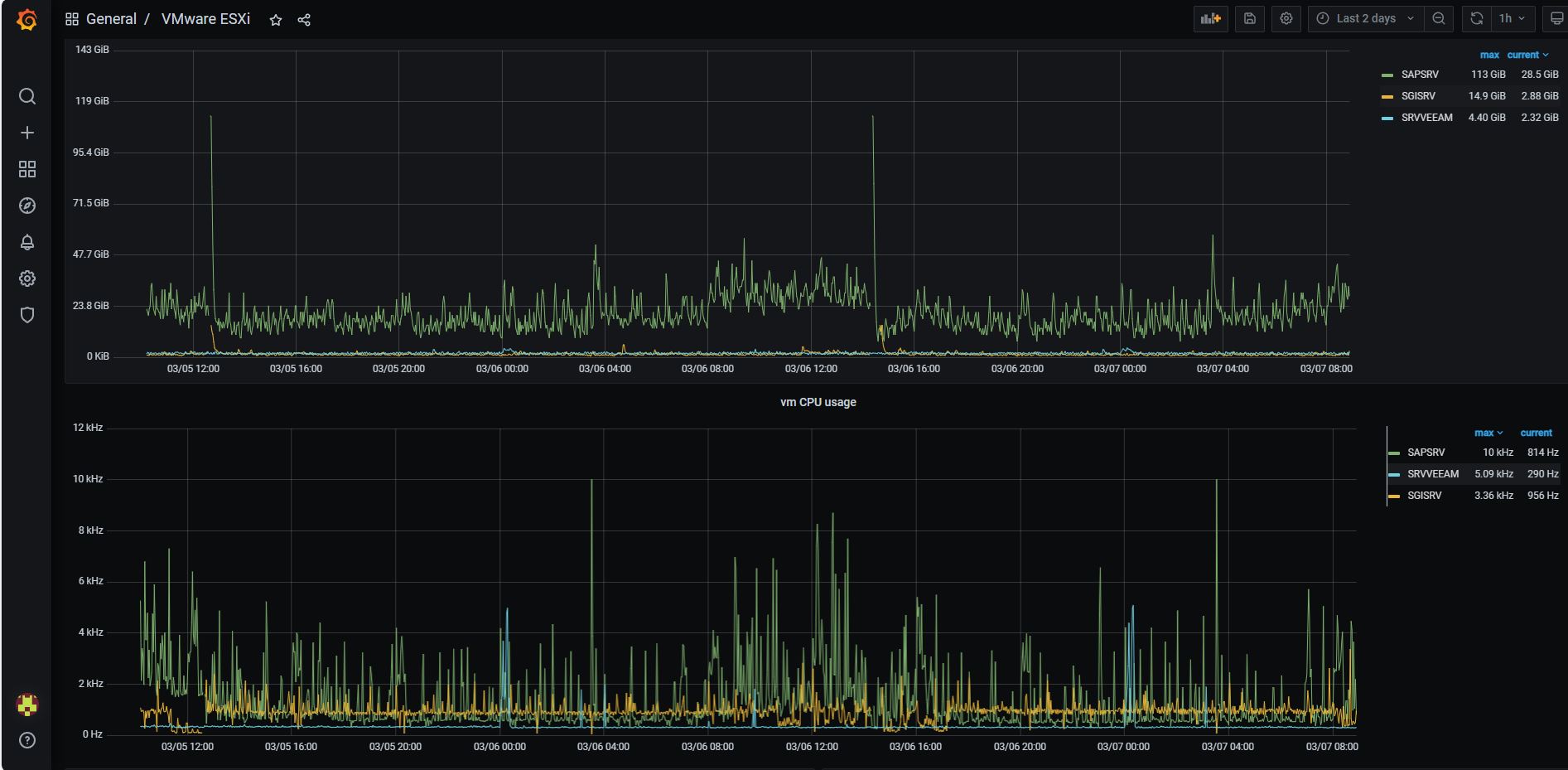The image size is (1568, 770).
Task: Open the Dashboards grid icon in sidebar
Action: click(x=27, y=169)
